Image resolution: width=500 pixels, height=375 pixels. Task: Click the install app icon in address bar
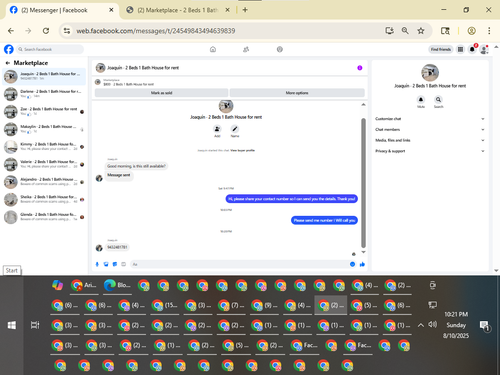pos(389,31)
